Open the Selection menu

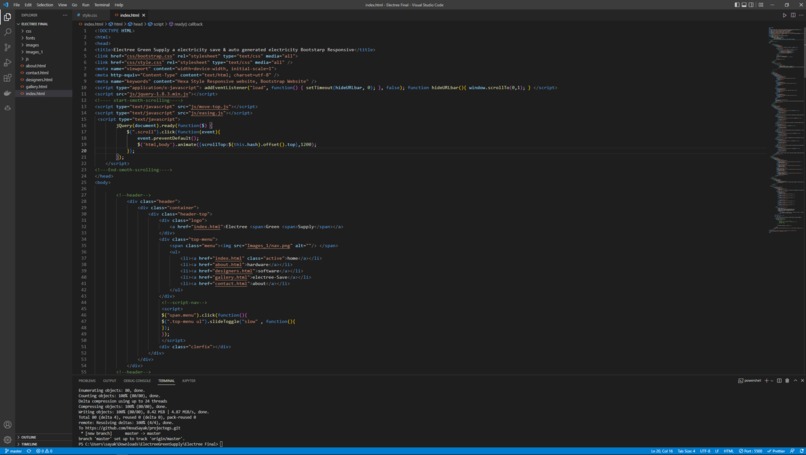pos(45,5)
